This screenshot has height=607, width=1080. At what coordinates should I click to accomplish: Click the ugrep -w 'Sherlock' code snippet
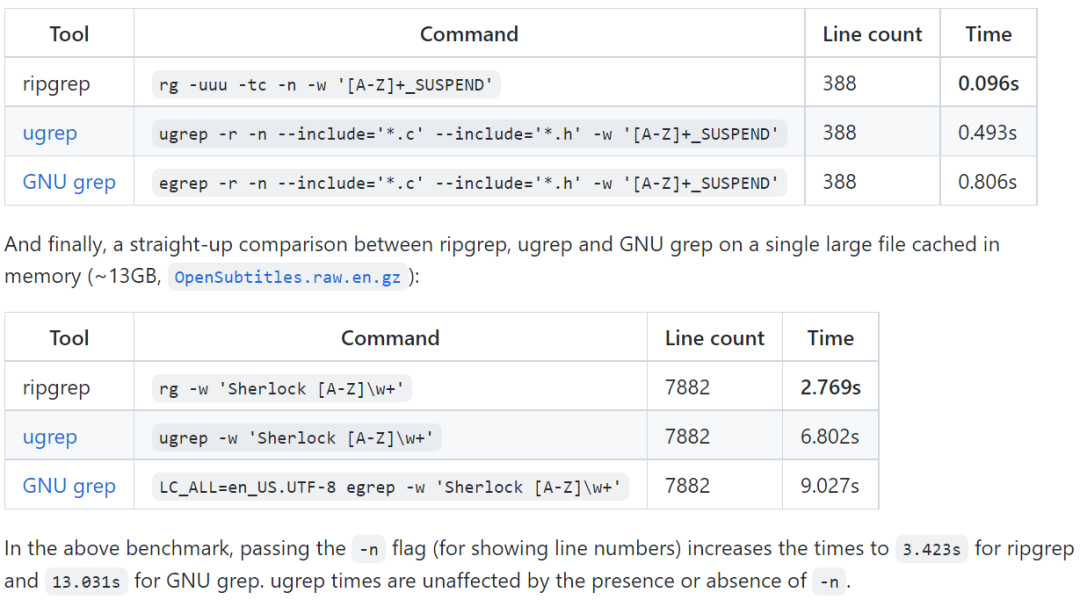coord(297,438)
